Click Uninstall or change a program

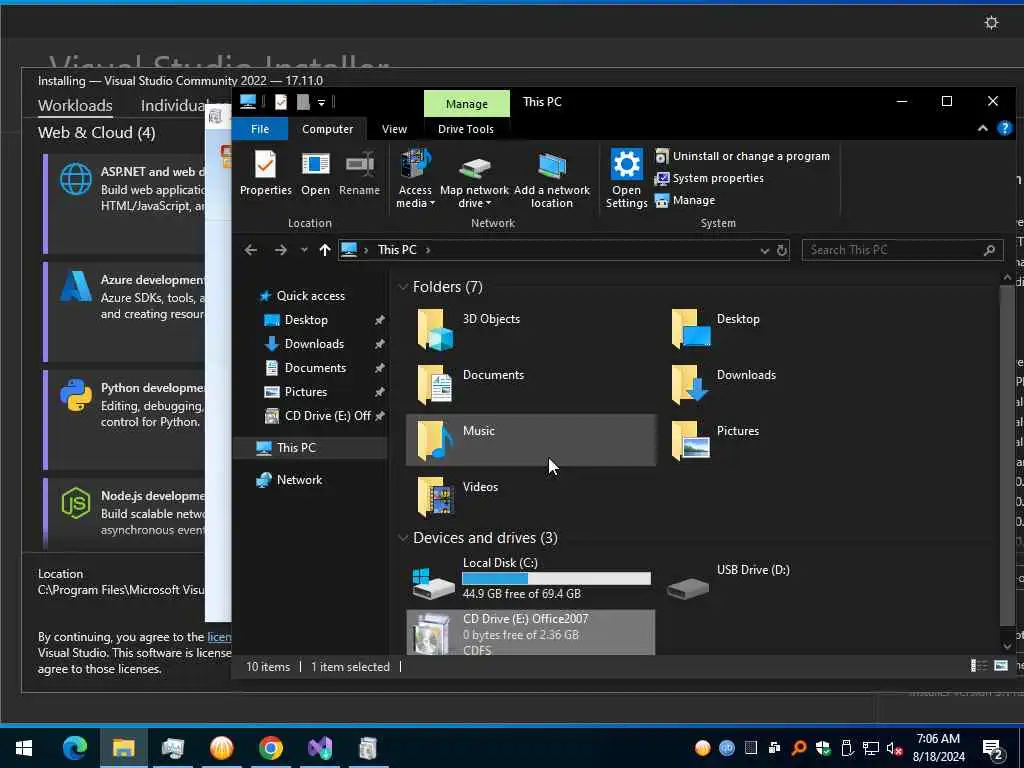click(743, 156)
